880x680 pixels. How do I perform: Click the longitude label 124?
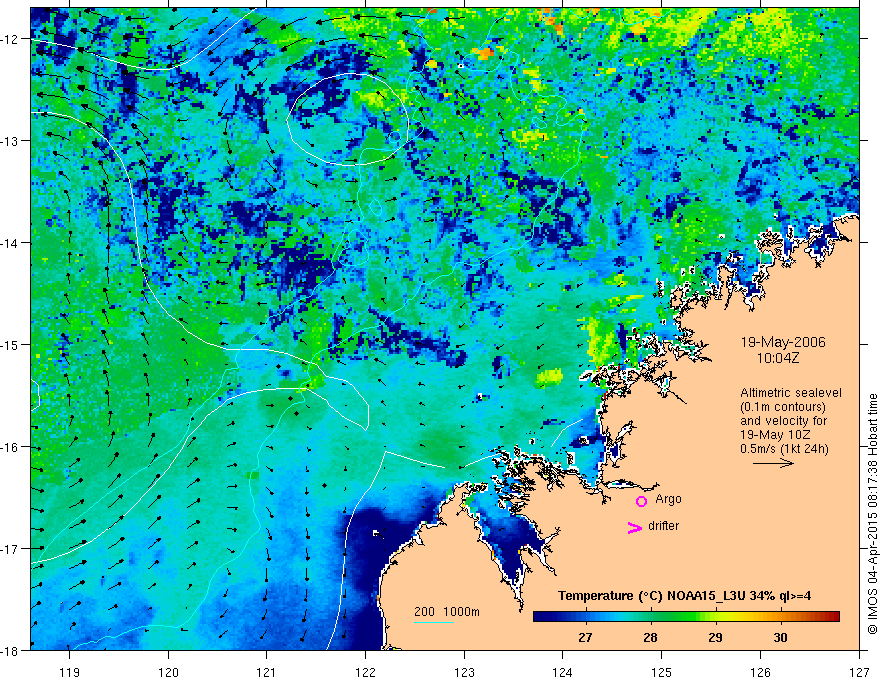coord(563,672)
